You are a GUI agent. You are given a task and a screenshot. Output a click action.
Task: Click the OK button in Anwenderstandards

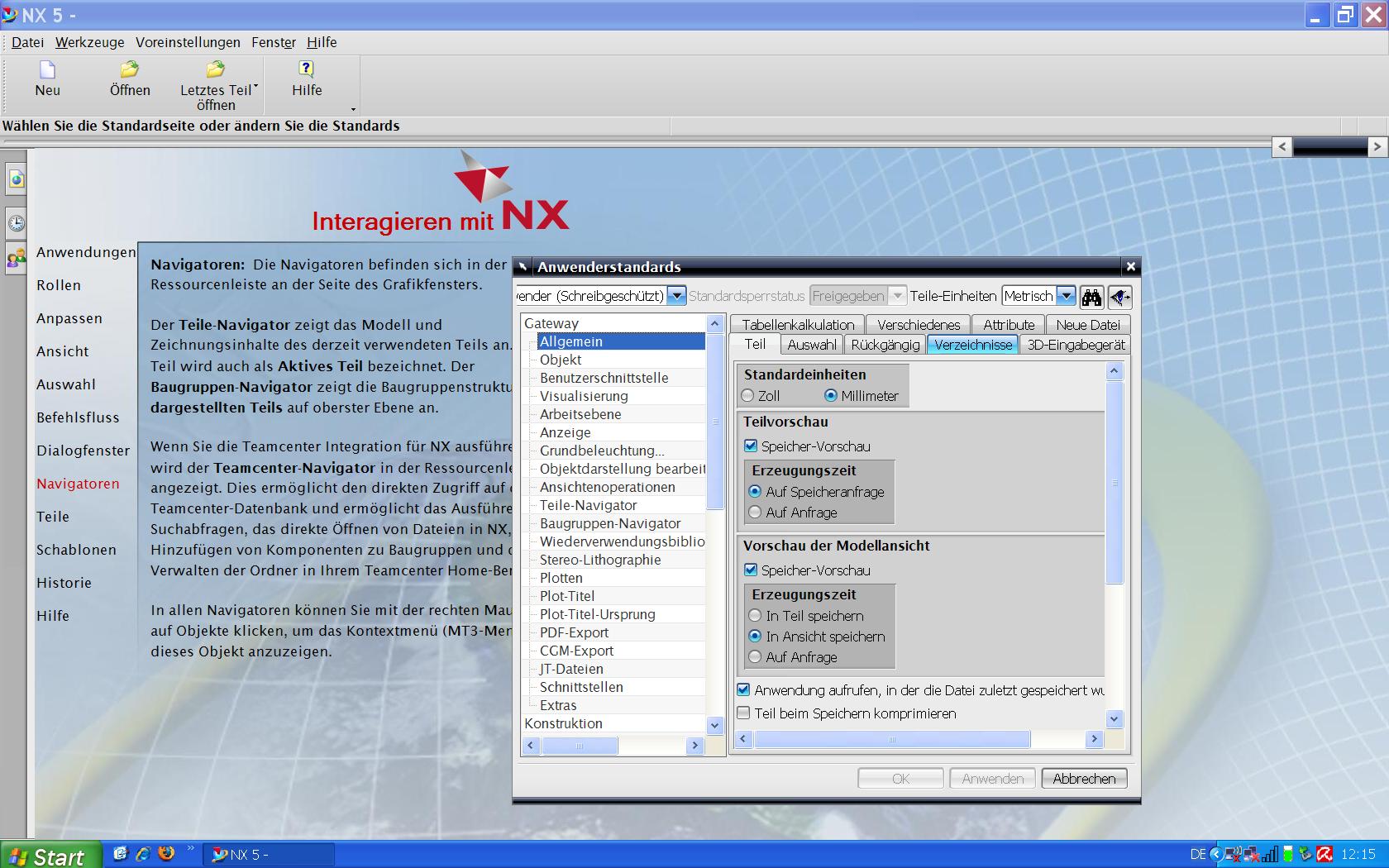point(900,779)
